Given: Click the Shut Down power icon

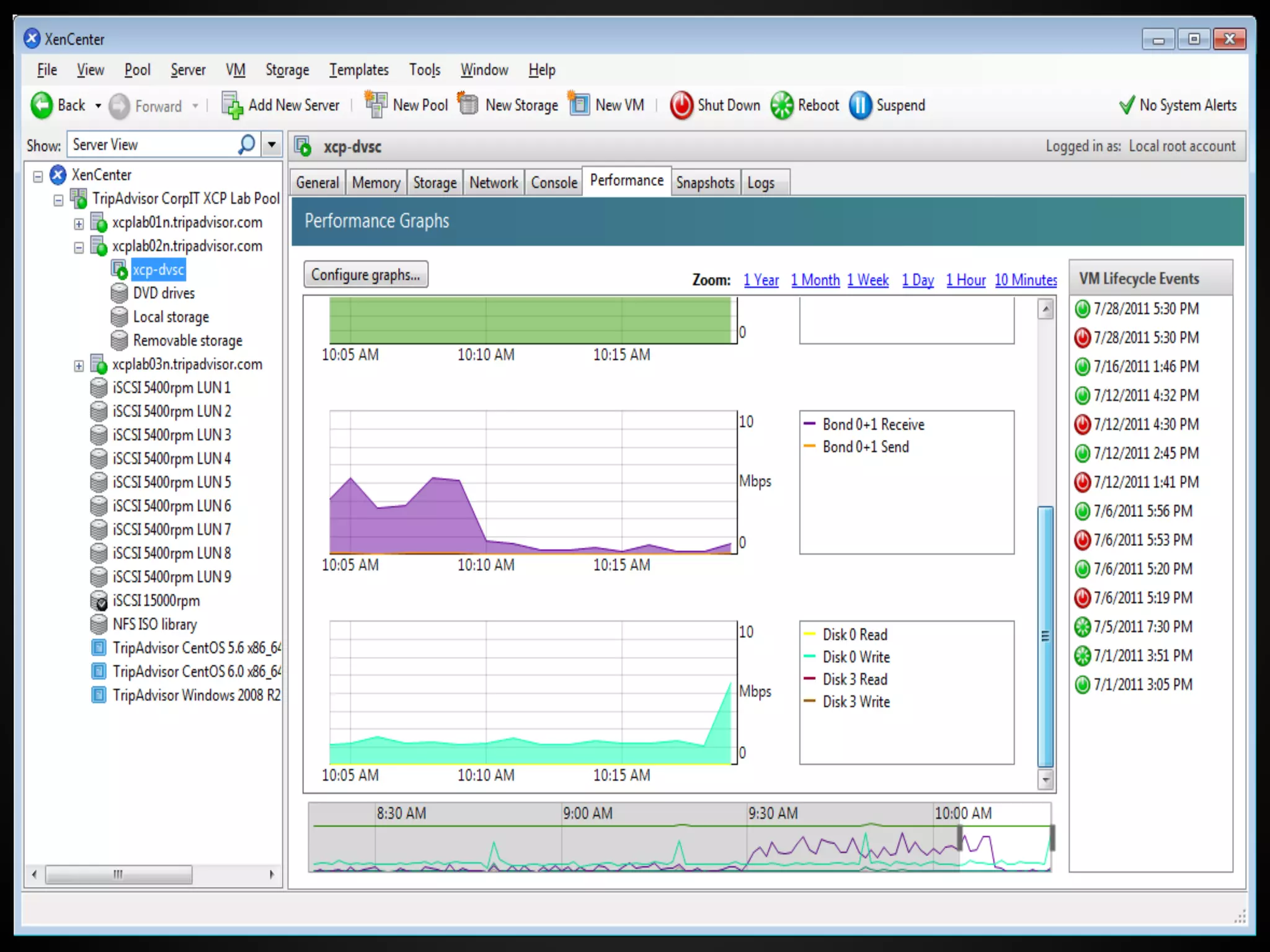Looking at the screenshot, I should tap(681, 105).
